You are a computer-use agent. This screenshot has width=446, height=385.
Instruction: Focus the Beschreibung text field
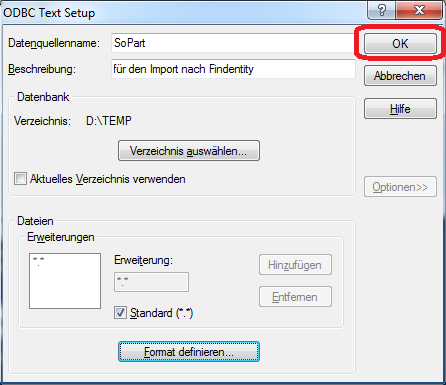[x=233, y=69]
